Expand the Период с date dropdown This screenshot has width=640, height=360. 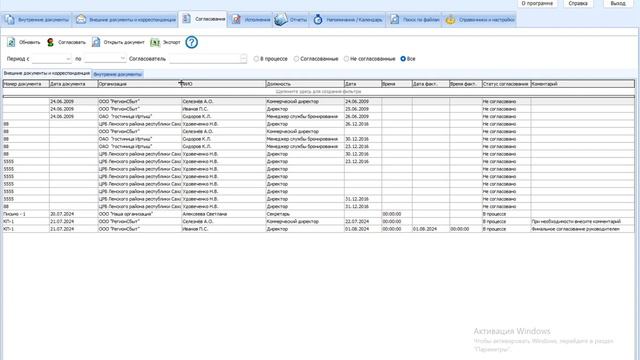(x=68, y=59)
